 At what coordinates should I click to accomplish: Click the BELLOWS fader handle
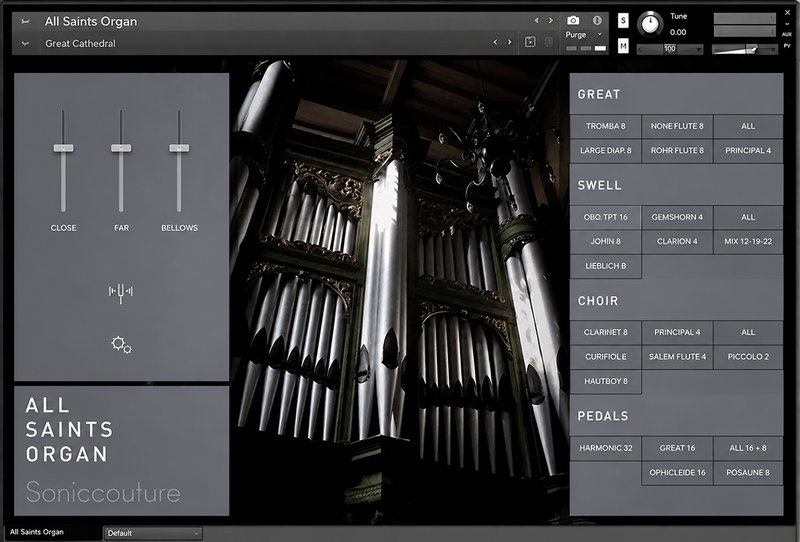(x=179, y=148)
